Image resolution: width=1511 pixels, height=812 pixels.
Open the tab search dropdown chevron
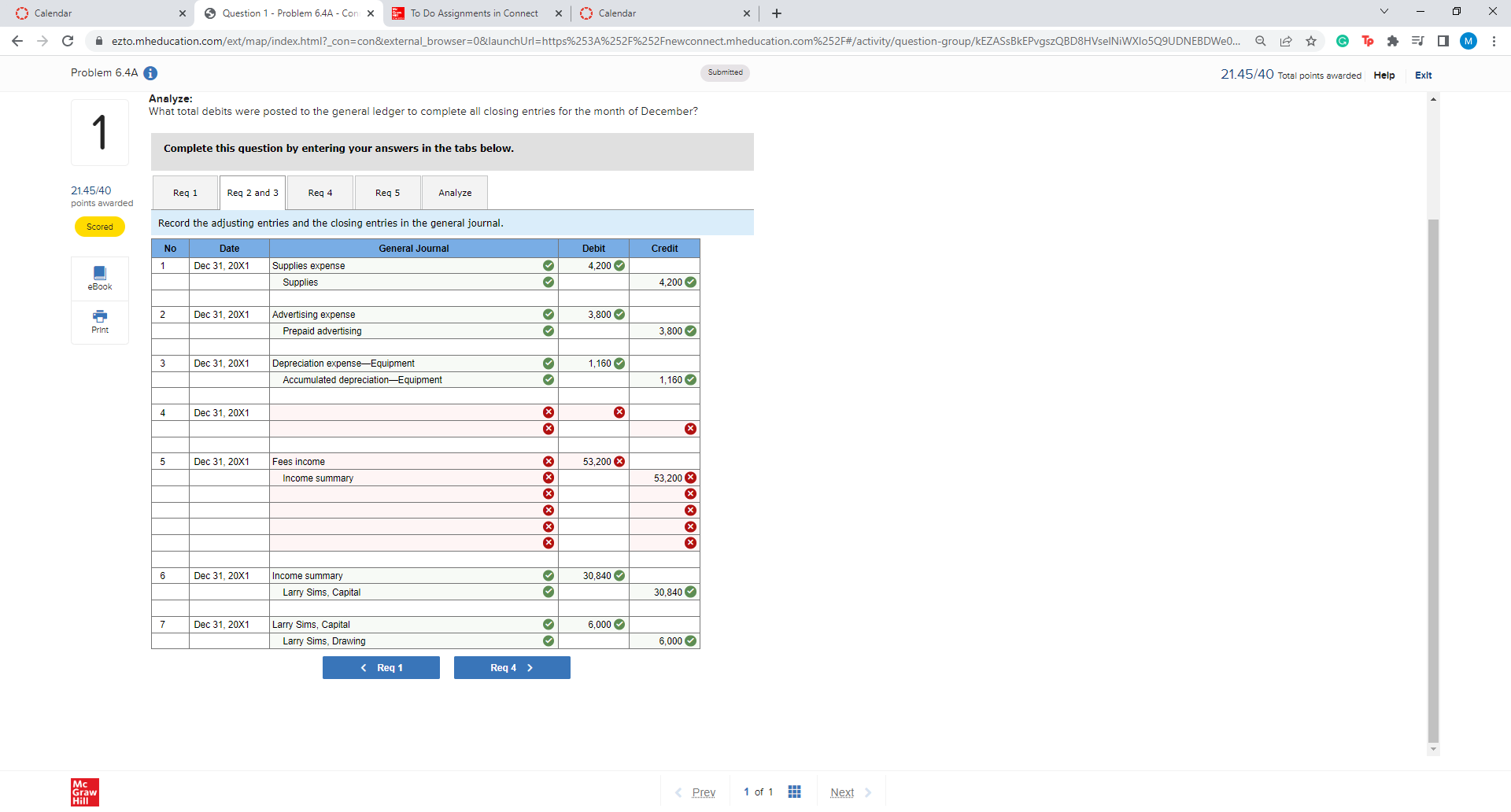click(x=1384, y=12)
